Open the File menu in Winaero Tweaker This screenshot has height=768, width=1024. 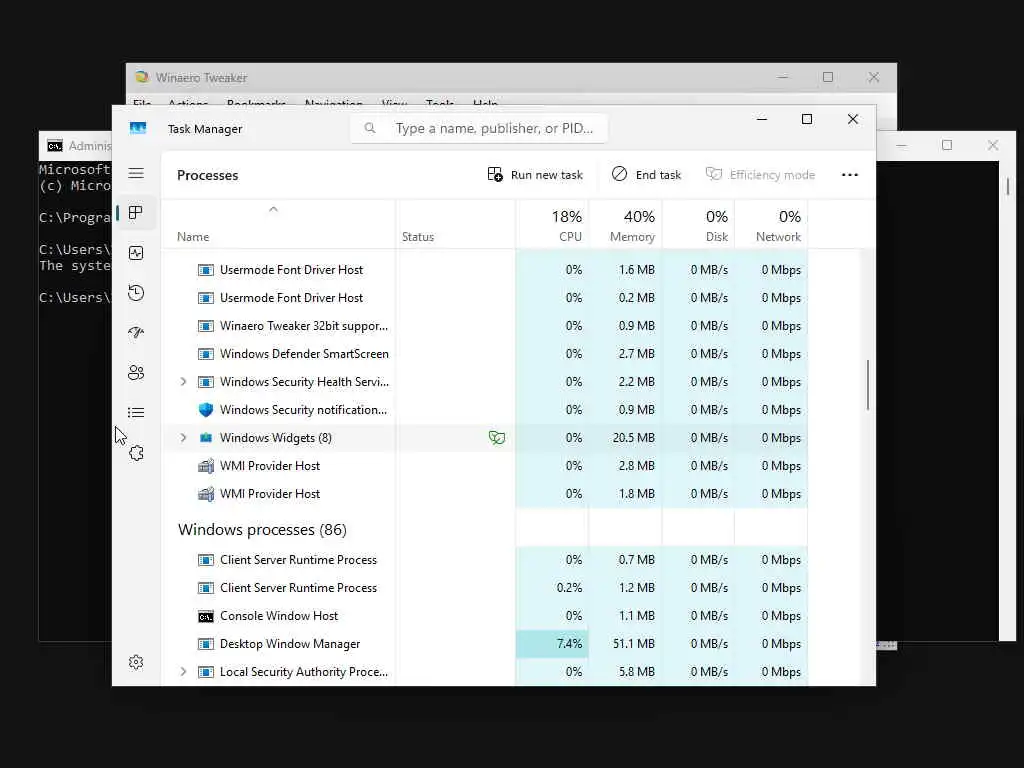142,103
